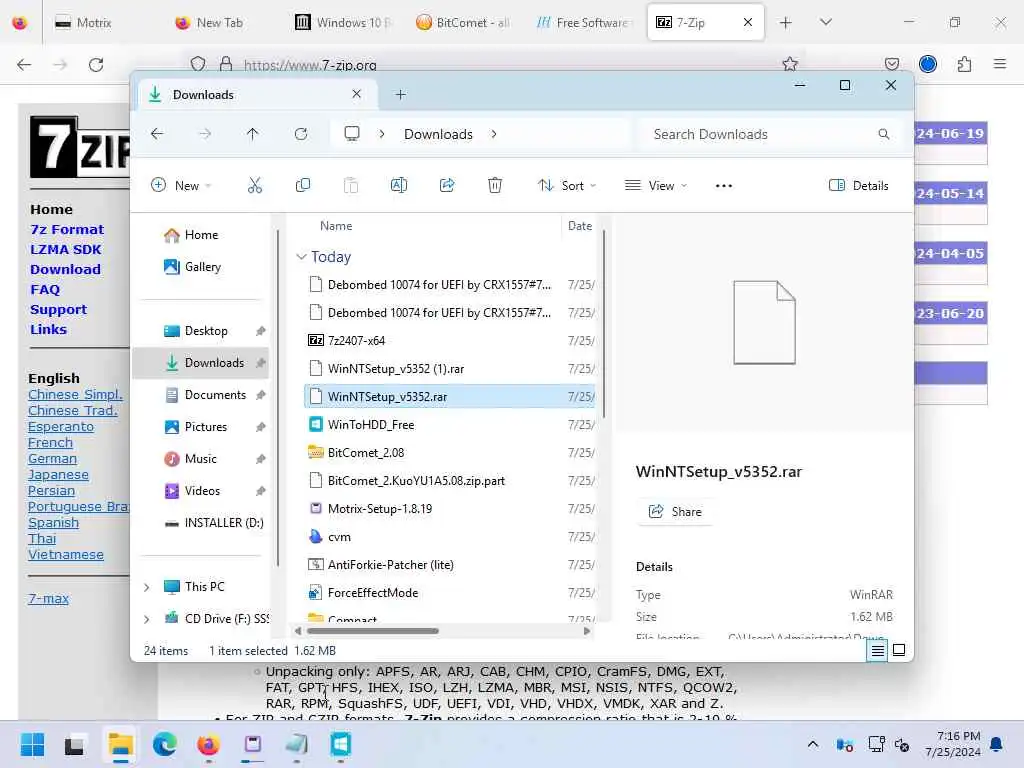Click the horizontal scrollbar in file list
1024x768 pixels.
[x=373, y=631]
